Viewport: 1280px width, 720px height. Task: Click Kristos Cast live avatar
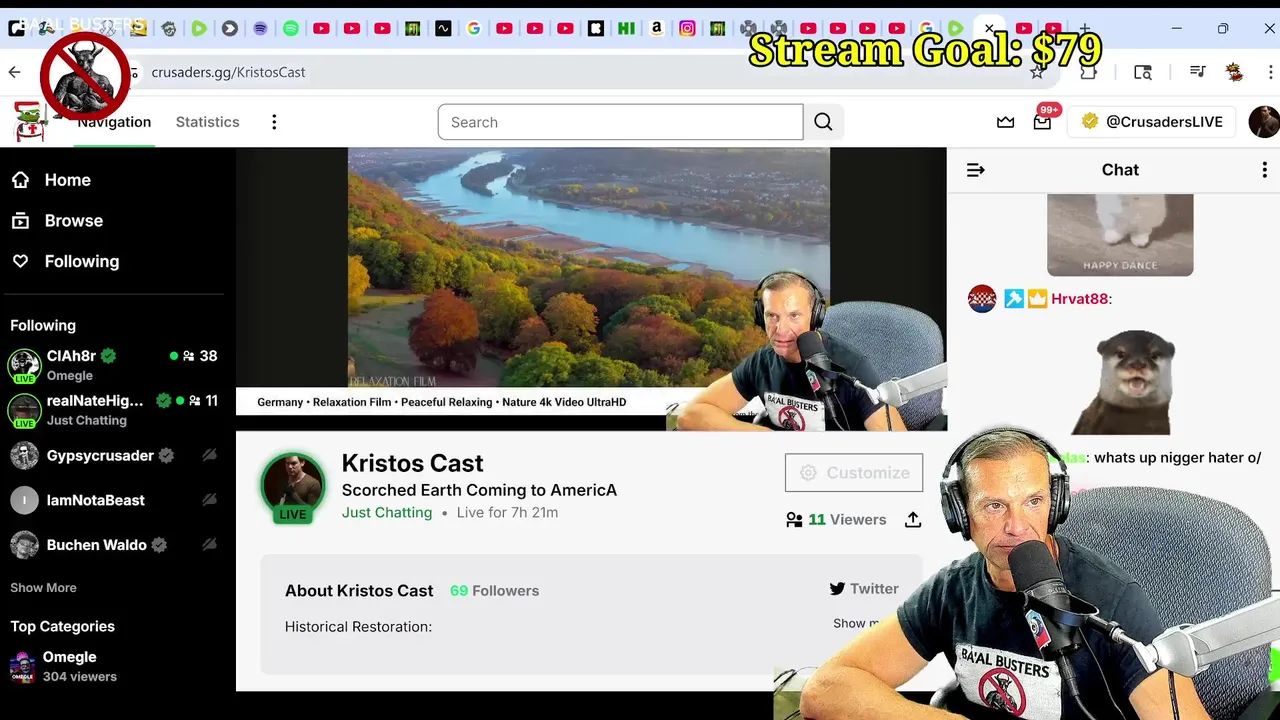click(293, 487)
